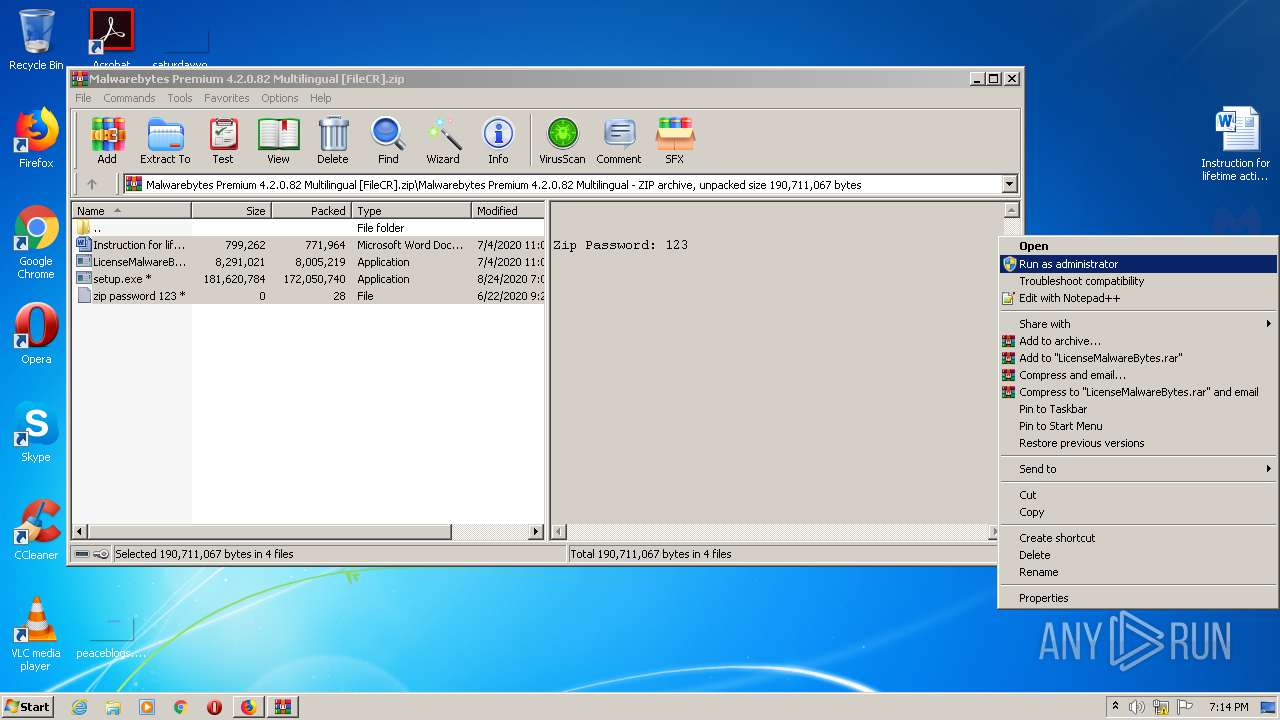
Task: Choose Restore previous versions
Action: pyautogui.click(x=1139, y=443)
